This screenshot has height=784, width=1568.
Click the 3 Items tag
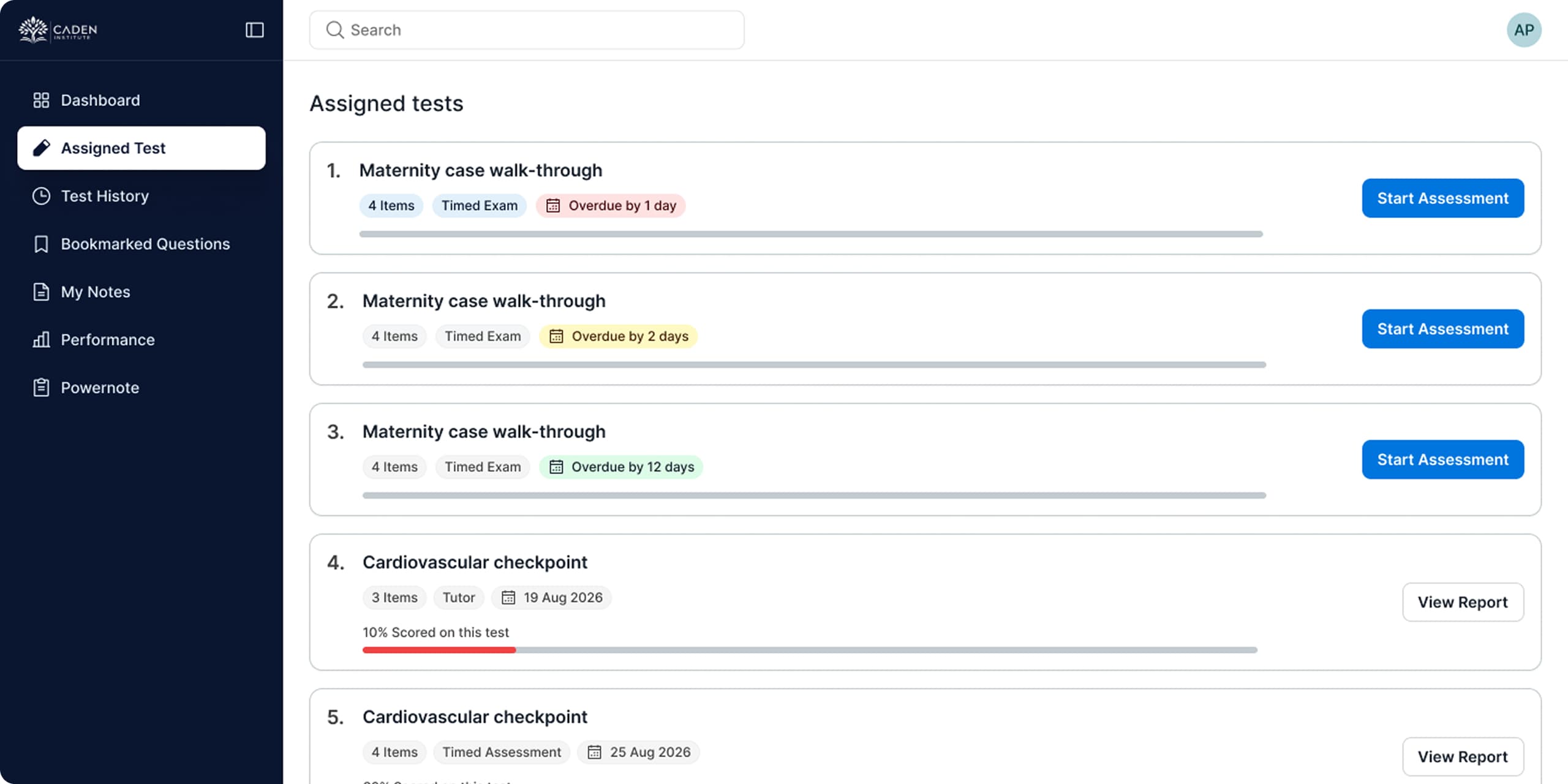(394, 597)
